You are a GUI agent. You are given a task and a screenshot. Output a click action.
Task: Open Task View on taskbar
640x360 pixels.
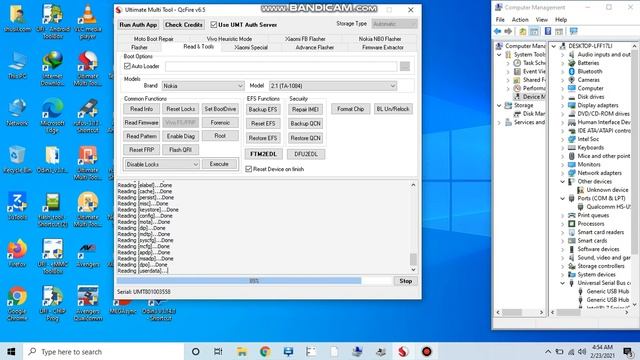218,351
